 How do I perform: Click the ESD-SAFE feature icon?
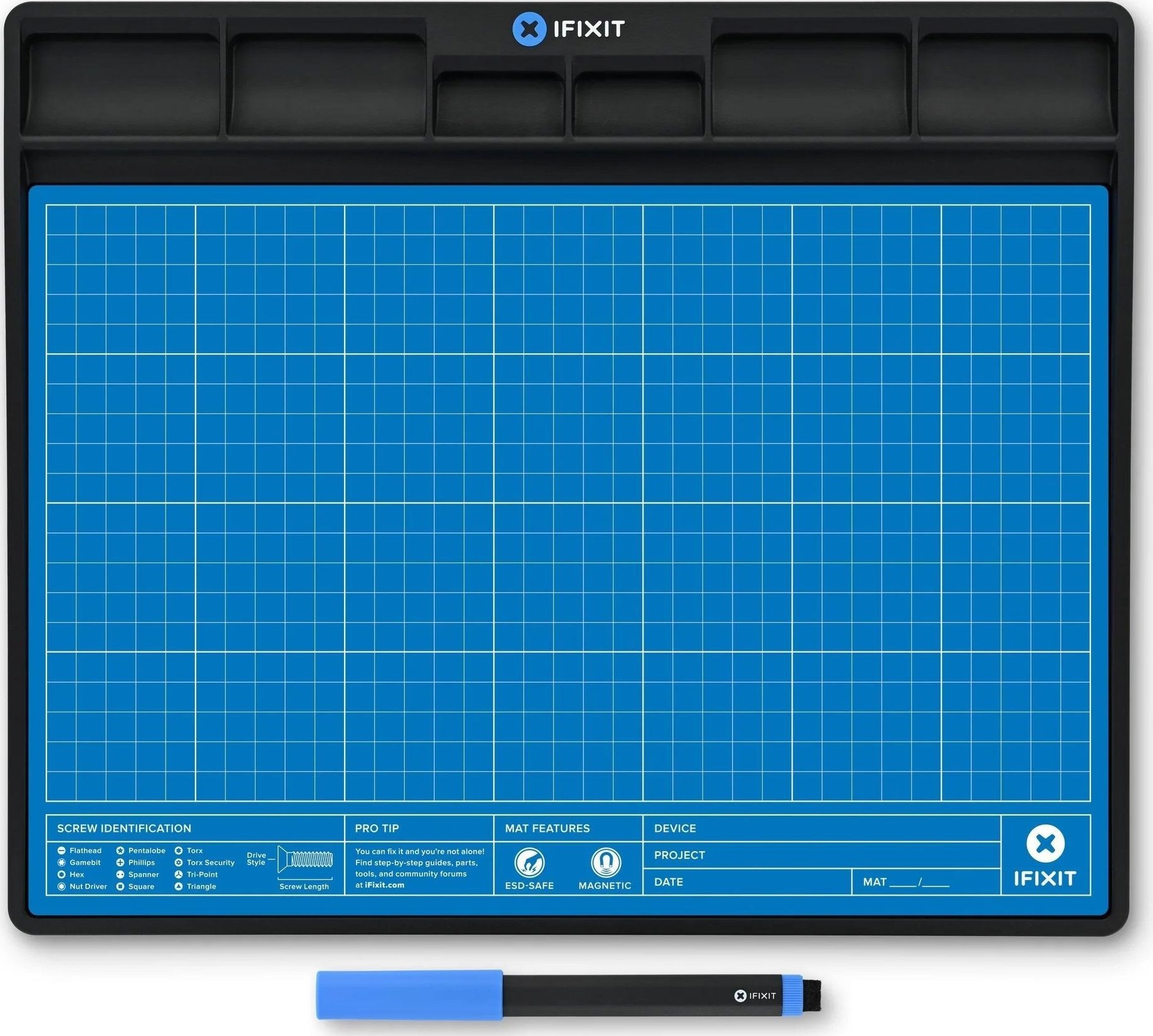[530, 863]
